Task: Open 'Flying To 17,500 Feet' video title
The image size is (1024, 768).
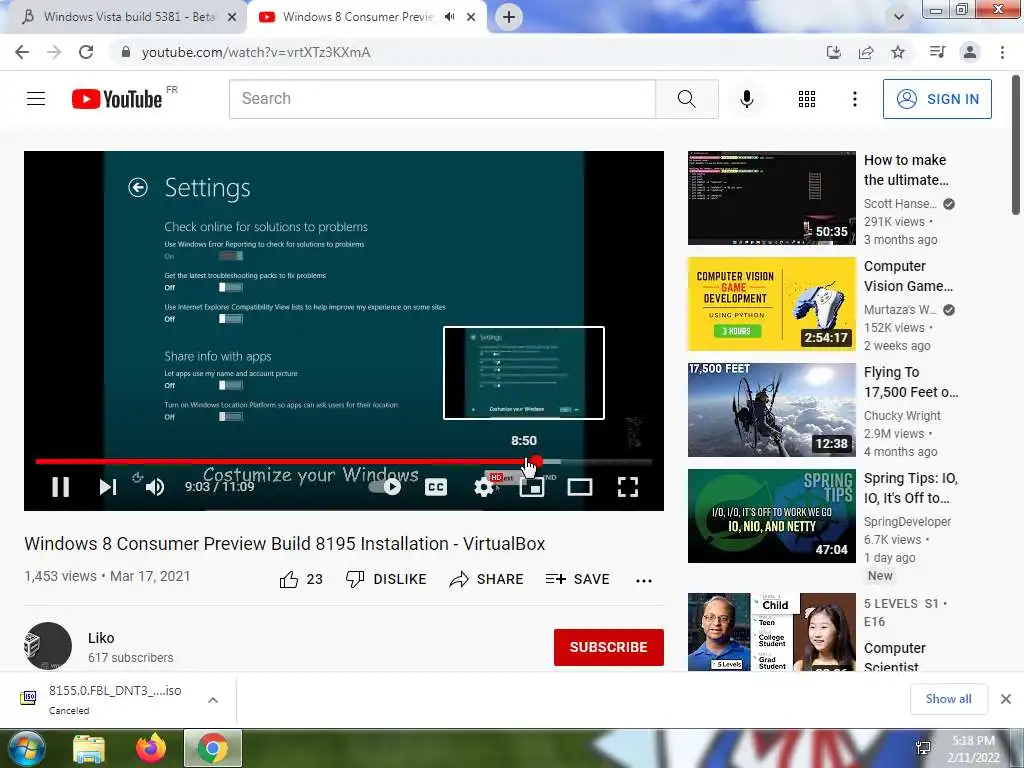Action: [911, 382]
